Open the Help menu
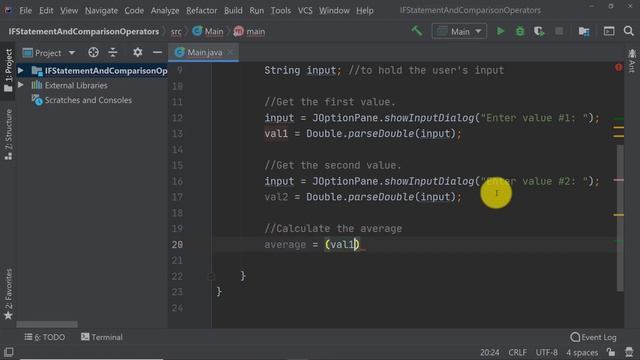This screenshot has height=360, width=640. click(364, 10)
